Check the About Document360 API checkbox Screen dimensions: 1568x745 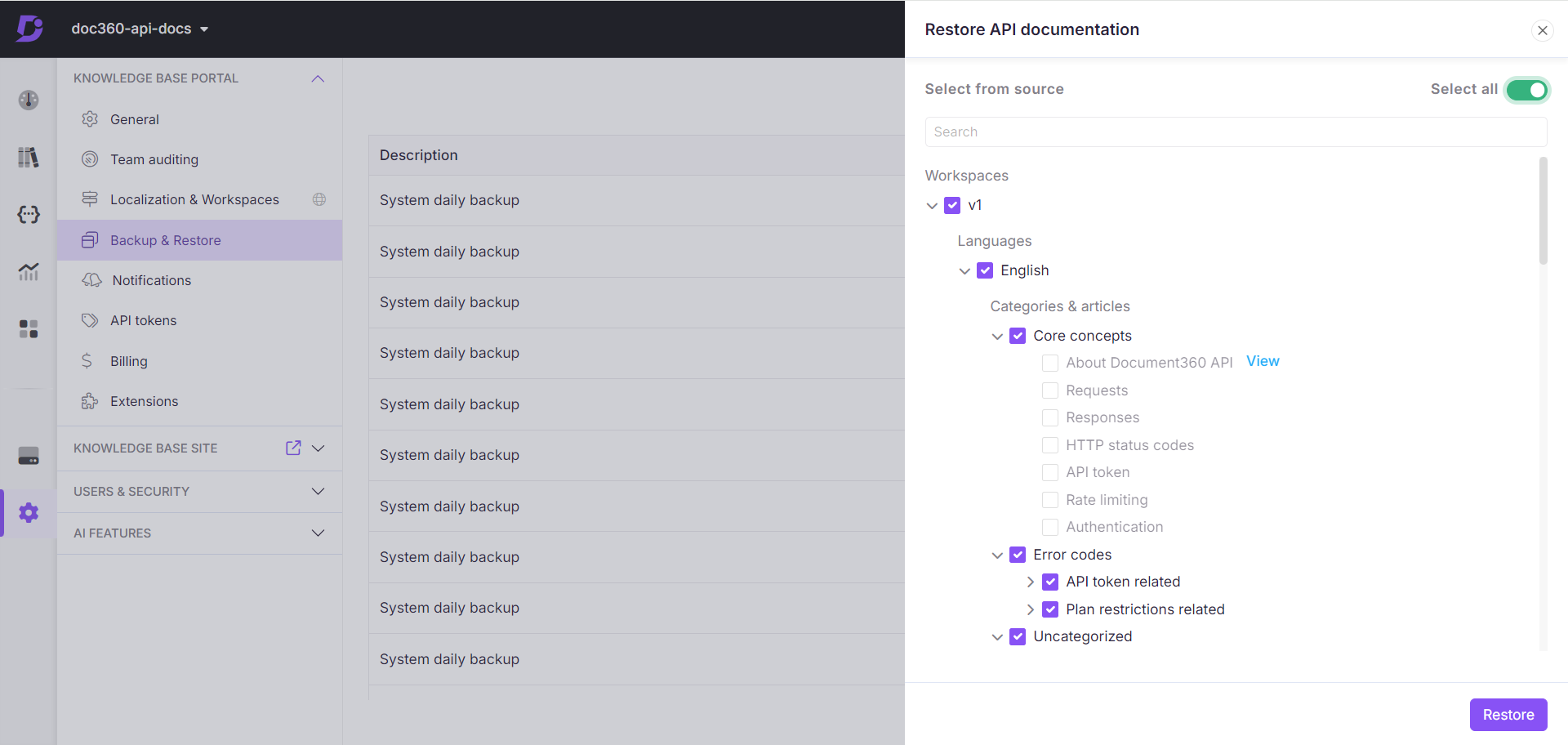tap(1050, 363)
